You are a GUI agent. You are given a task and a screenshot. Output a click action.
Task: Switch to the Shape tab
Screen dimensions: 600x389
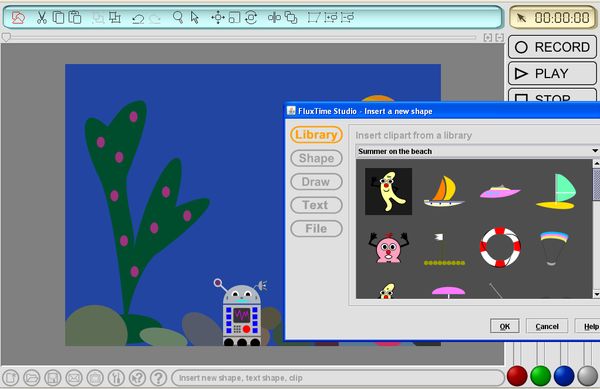[x=316, y=158]
